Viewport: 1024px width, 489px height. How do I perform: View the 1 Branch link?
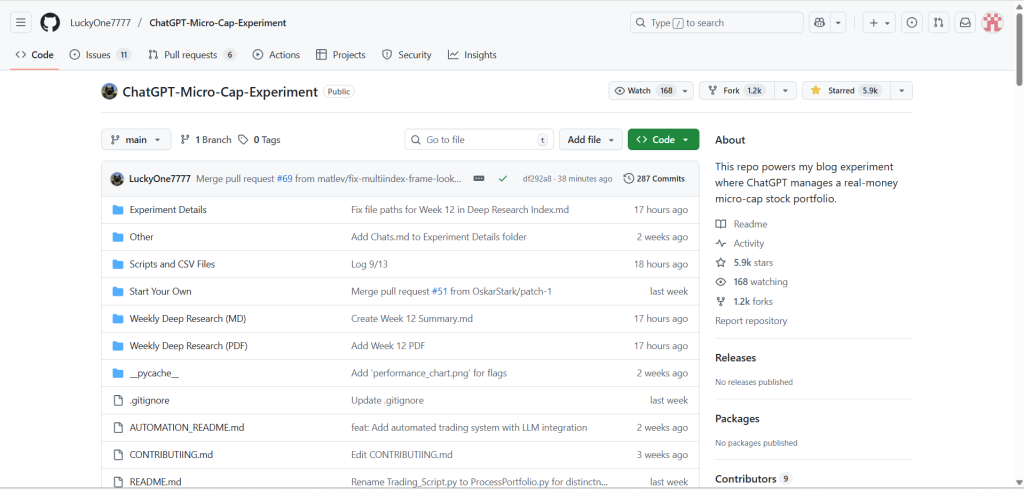click(206, 140)
